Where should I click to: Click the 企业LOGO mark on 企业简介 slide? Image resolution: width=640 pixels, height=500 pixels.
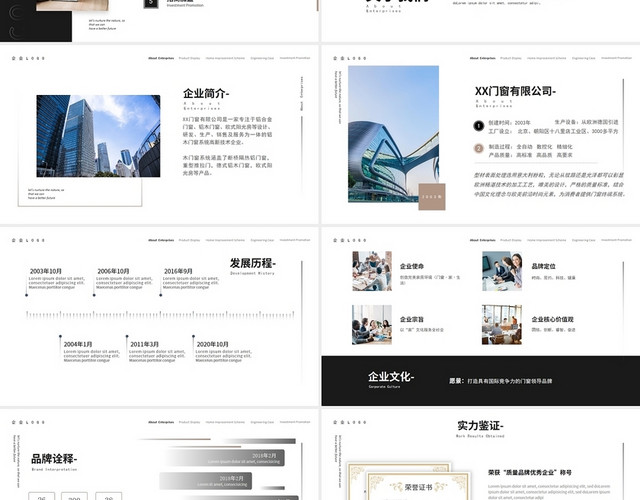click(28, 58)
